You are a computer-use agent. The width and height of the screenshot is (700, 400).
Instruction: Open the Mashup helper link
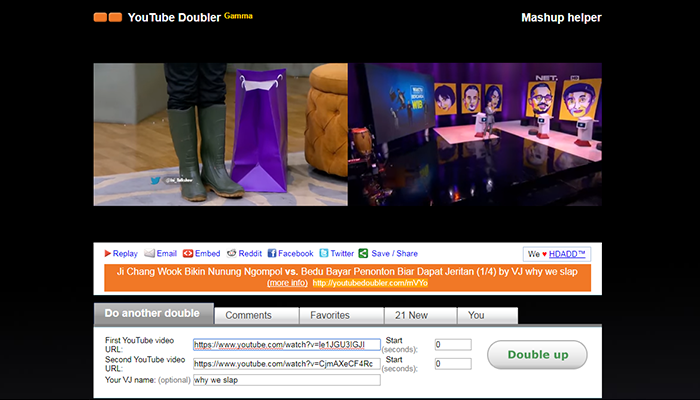(x=561, y=17)
